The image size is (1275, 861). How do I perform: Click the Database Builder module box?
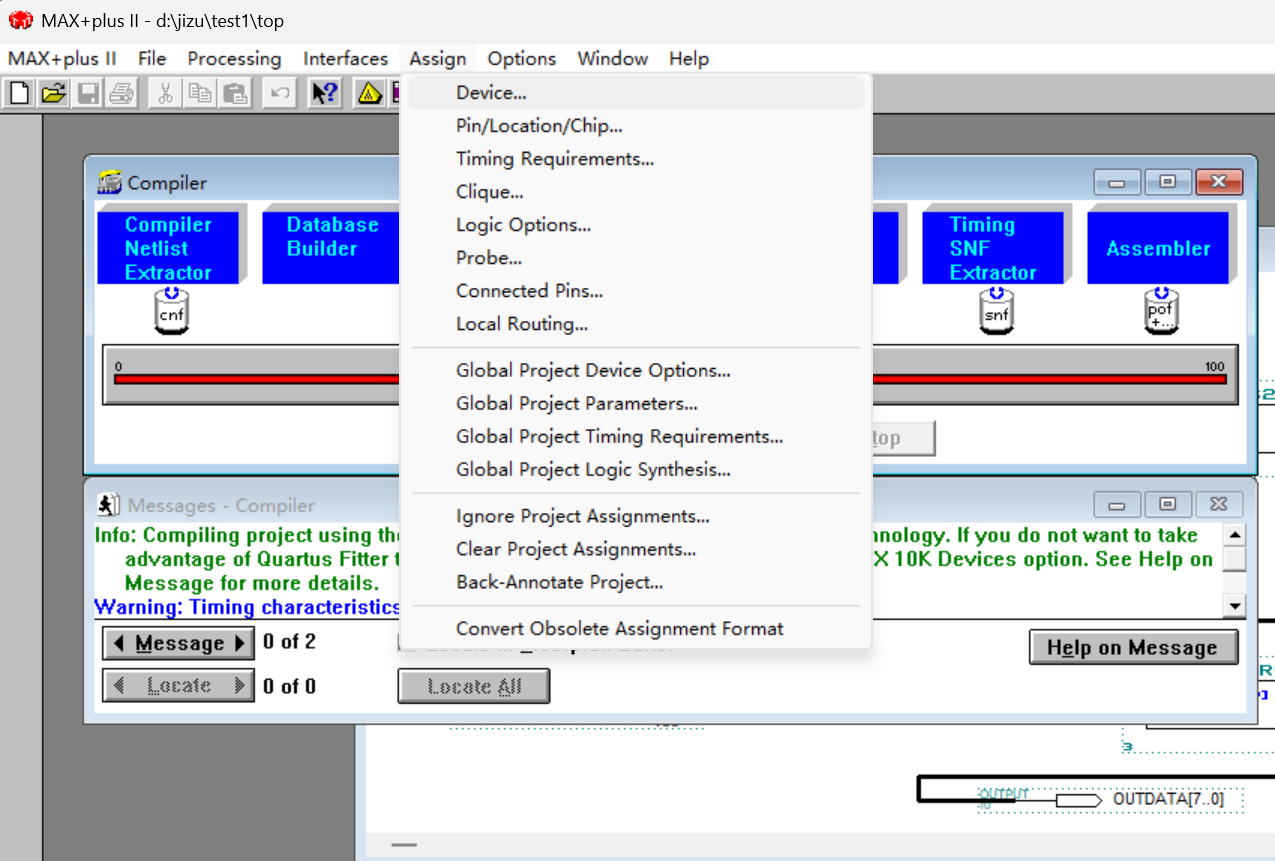pos(332,248)
